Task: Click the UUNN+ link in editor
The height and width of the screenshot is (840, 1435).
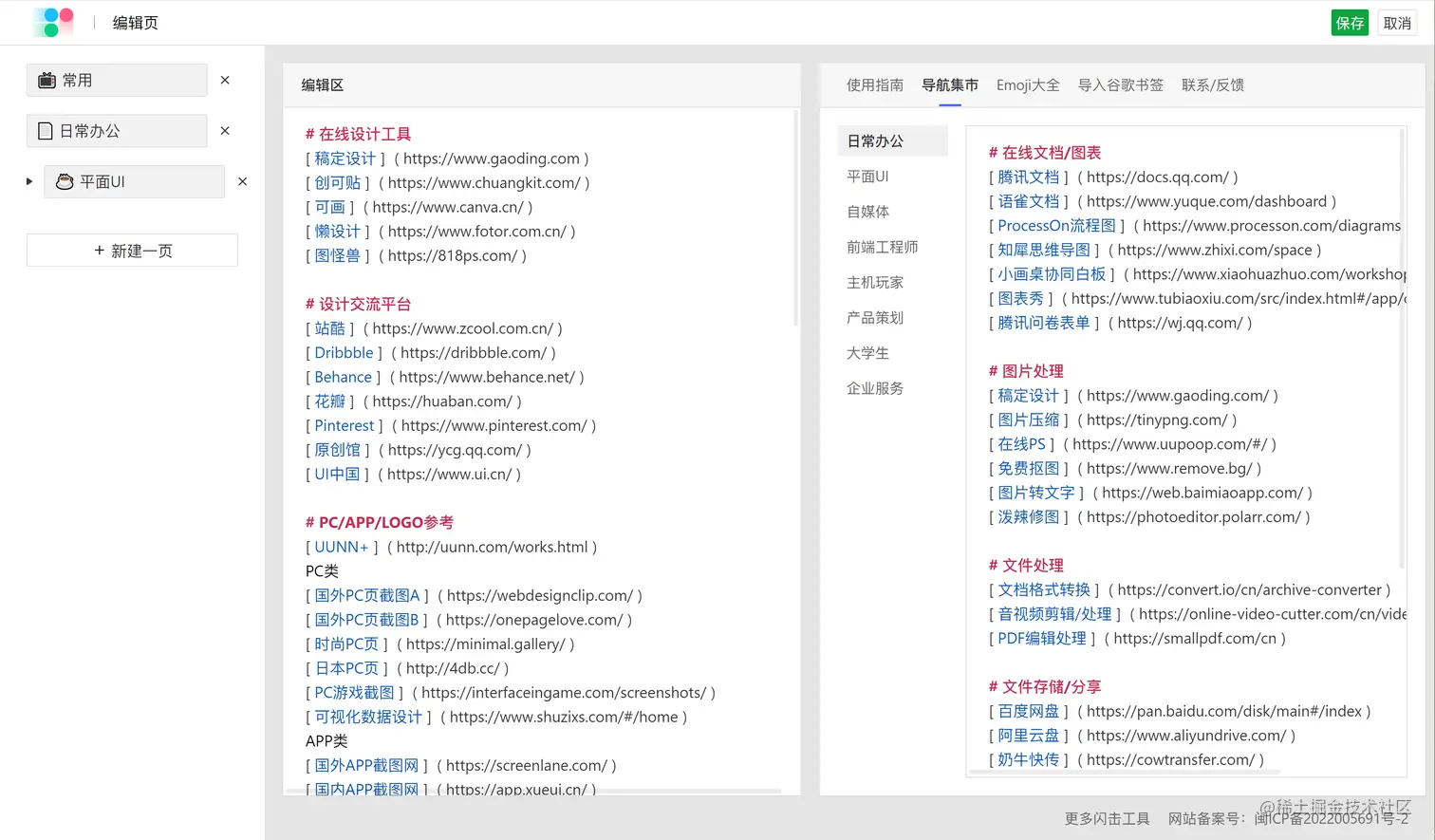Action: tap(342, 547)
